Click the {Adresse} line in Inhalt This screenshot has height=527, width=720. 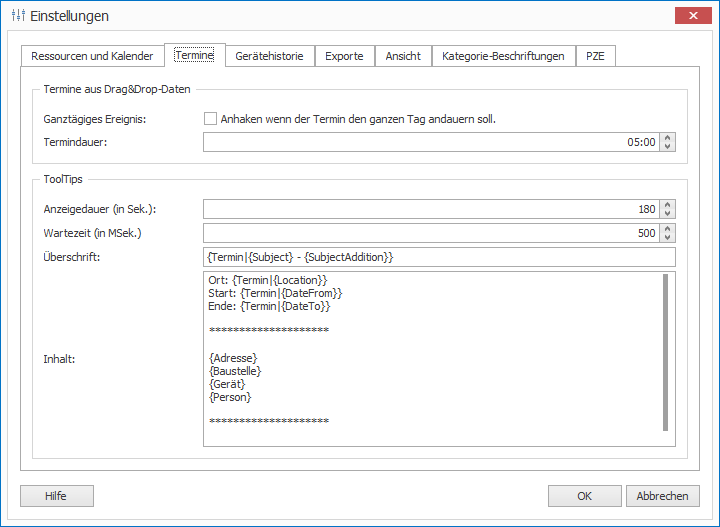tap(233, 358)
